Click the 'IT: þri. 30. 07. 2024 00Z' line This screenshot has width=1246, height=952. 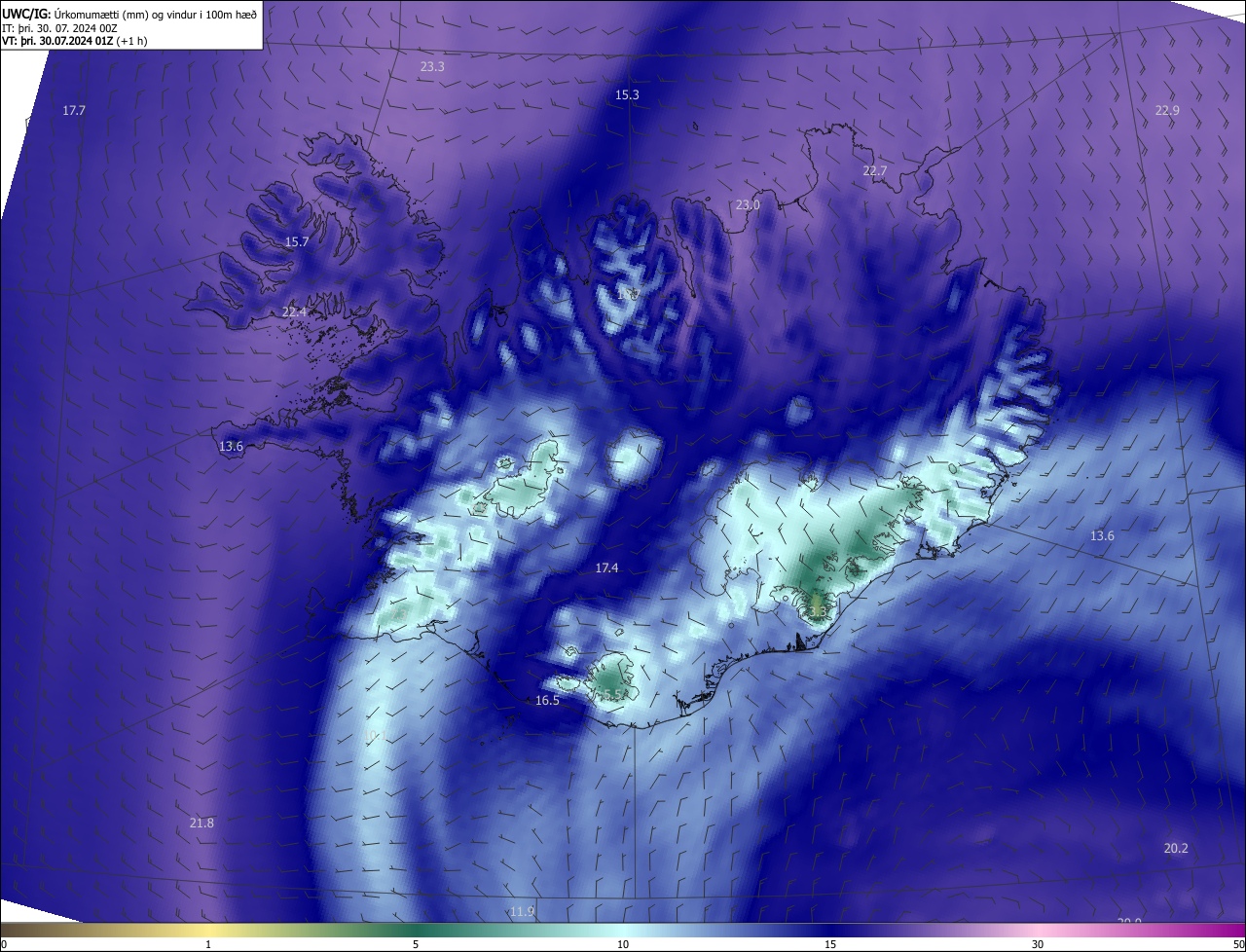60,28
